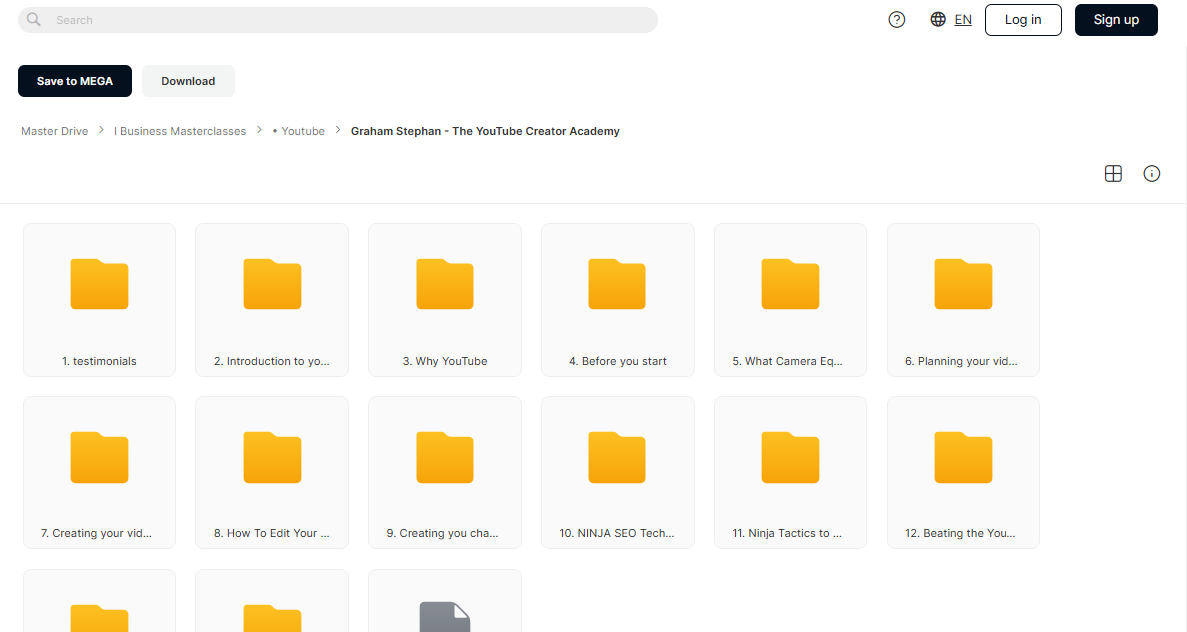Select the '1. testimonials' folder name
Image resolution: width=1187 pixels, height=632 pixels.
[x=99, y=361]
